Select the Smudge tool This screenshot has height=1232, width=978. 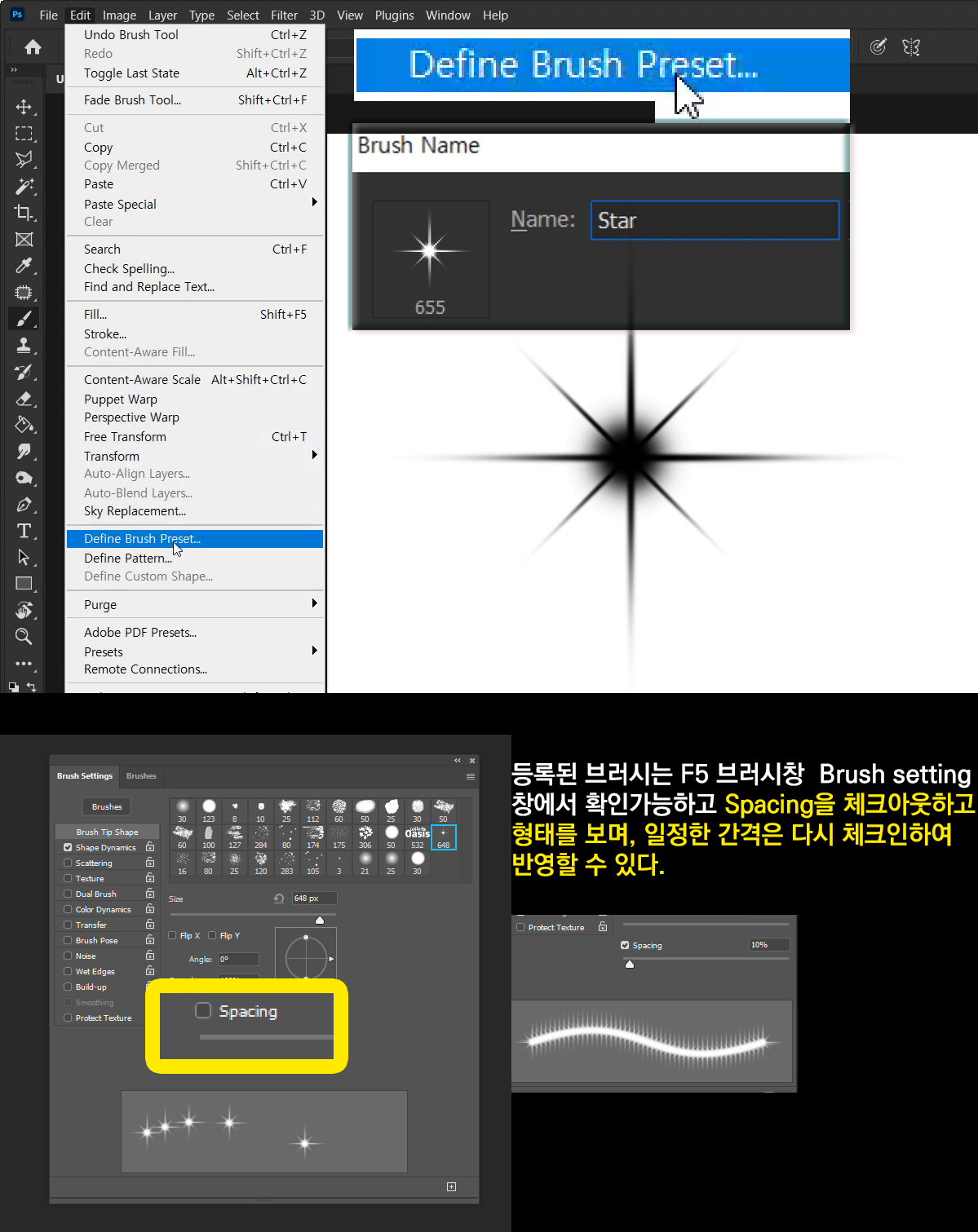pos(24,451)
